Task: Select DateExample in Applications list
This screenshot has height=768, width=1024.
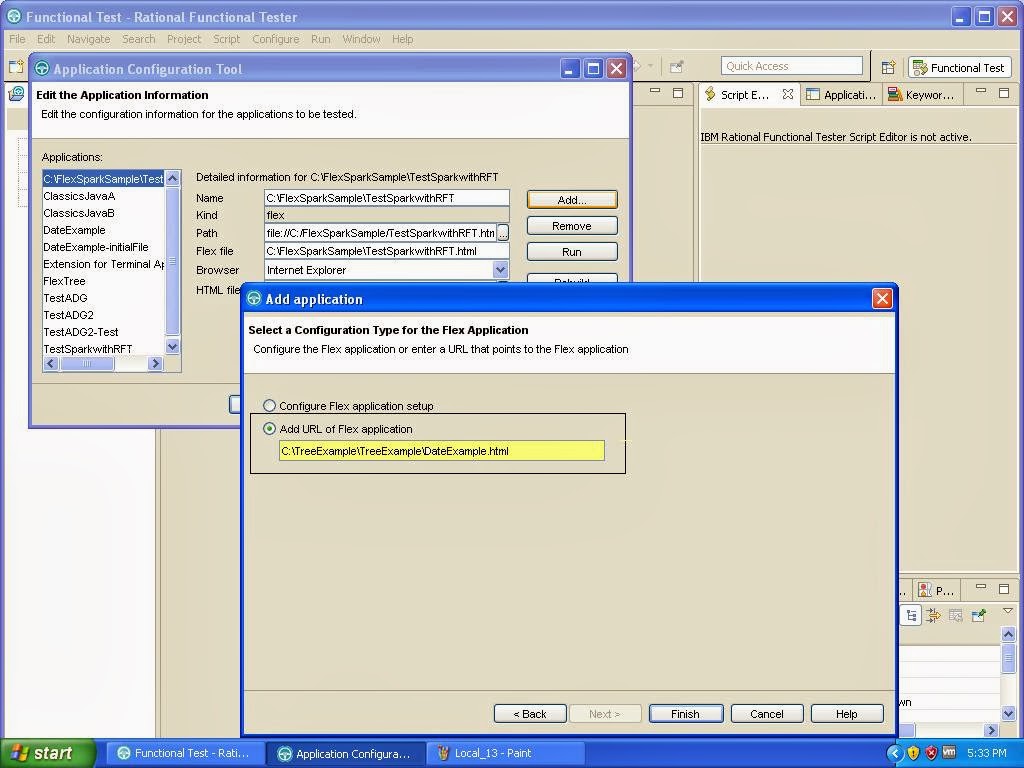Action: [74, 230]
